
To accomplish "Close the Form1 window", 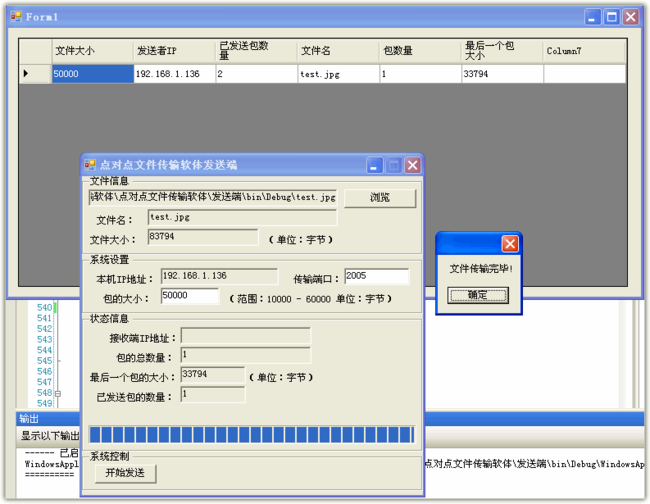I will [631, 17].
